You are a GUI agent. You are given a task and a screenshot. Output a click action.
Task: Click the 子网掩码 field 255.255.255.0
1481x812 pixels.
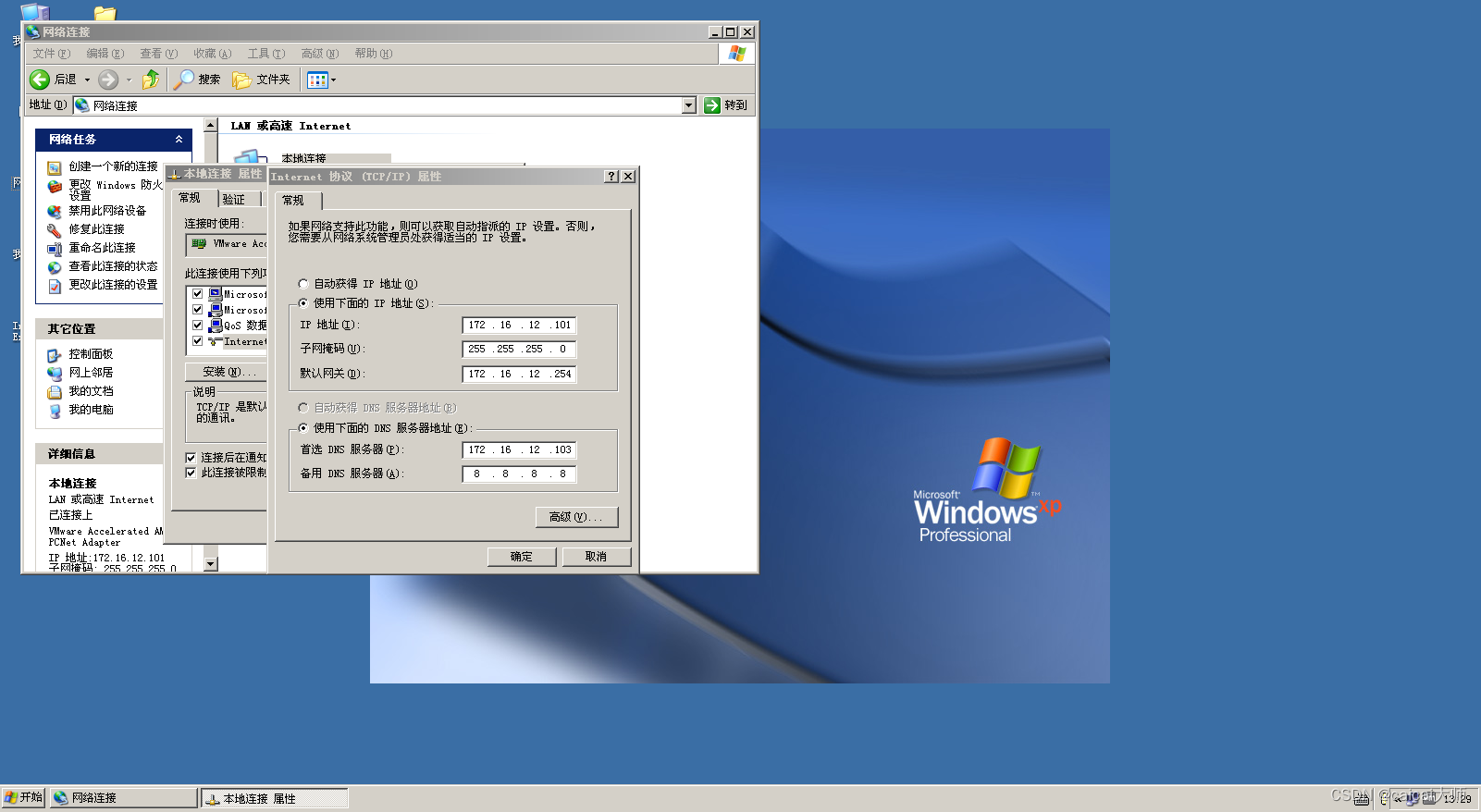point(519,349)
